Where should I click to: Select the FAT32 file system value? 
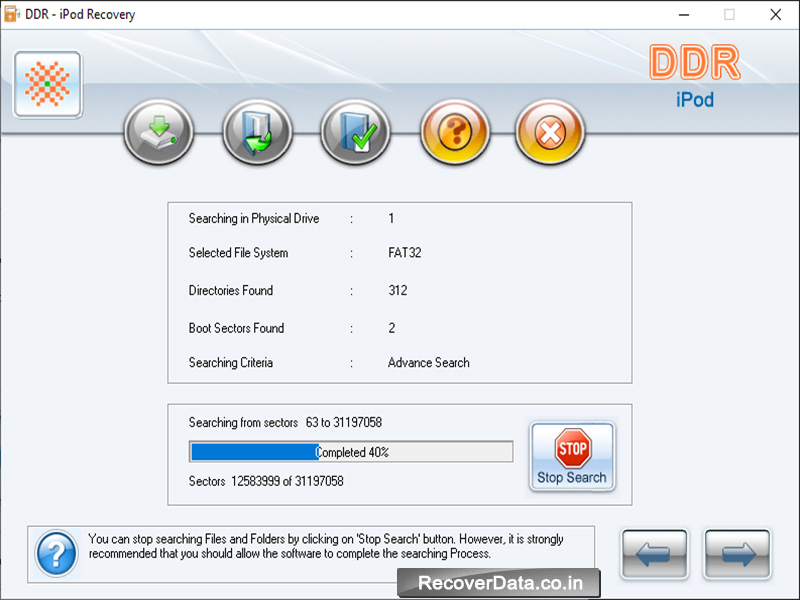pyautogui.click(x=405, y=254)
